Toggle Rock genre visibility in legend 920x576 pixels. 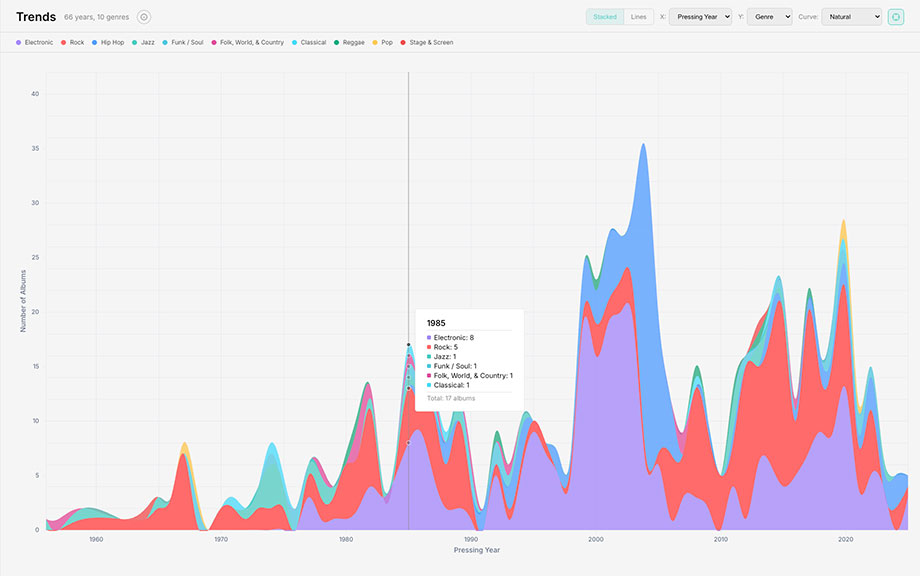coord(76,43)
